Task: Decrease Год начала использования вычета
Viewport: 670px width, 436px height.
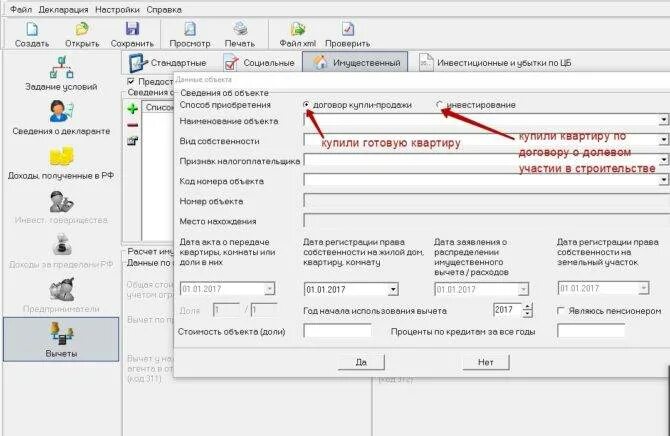Action: 528,314
